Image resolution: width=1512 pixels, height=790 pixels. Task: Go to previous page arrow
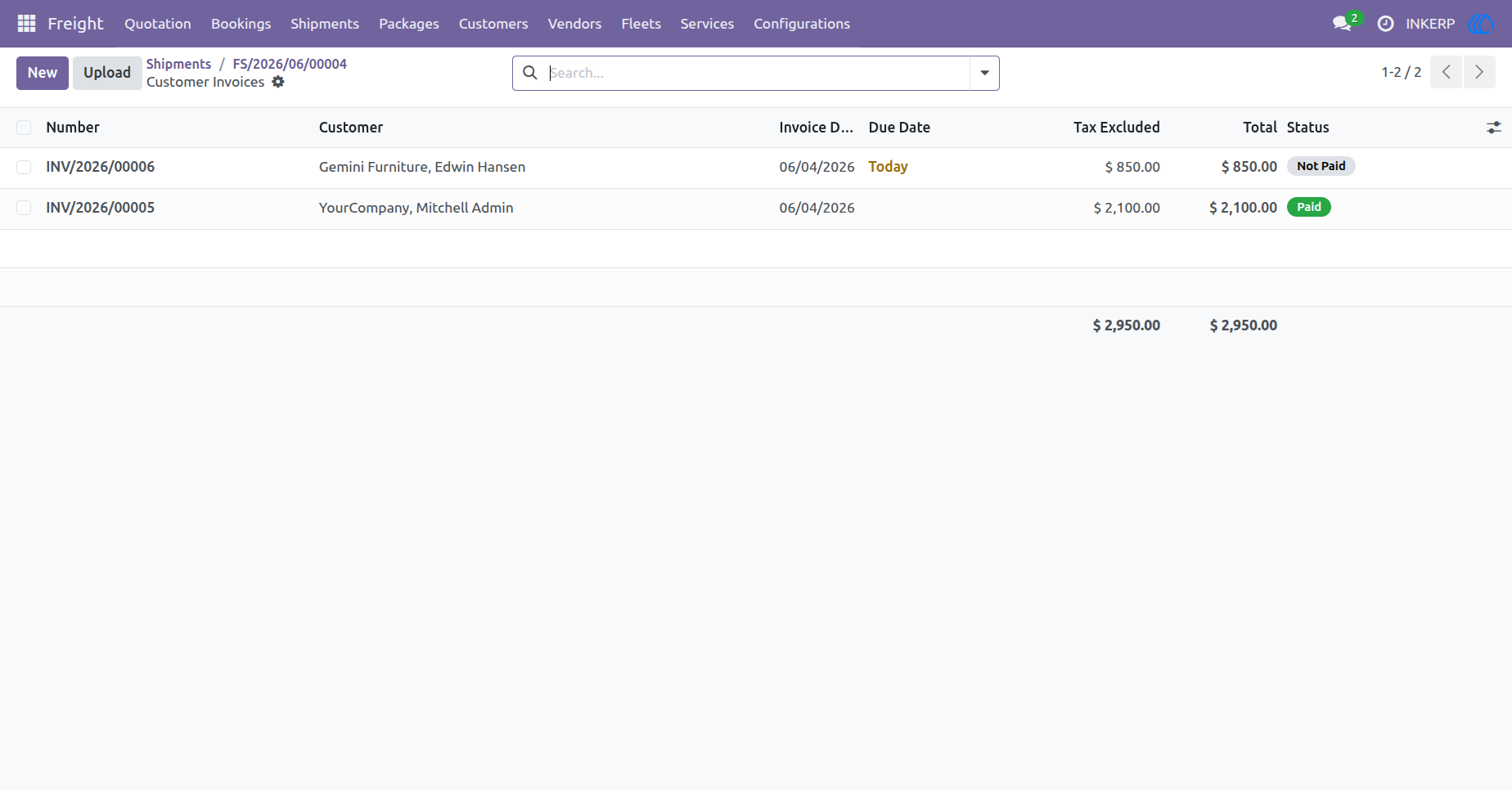1446,72
